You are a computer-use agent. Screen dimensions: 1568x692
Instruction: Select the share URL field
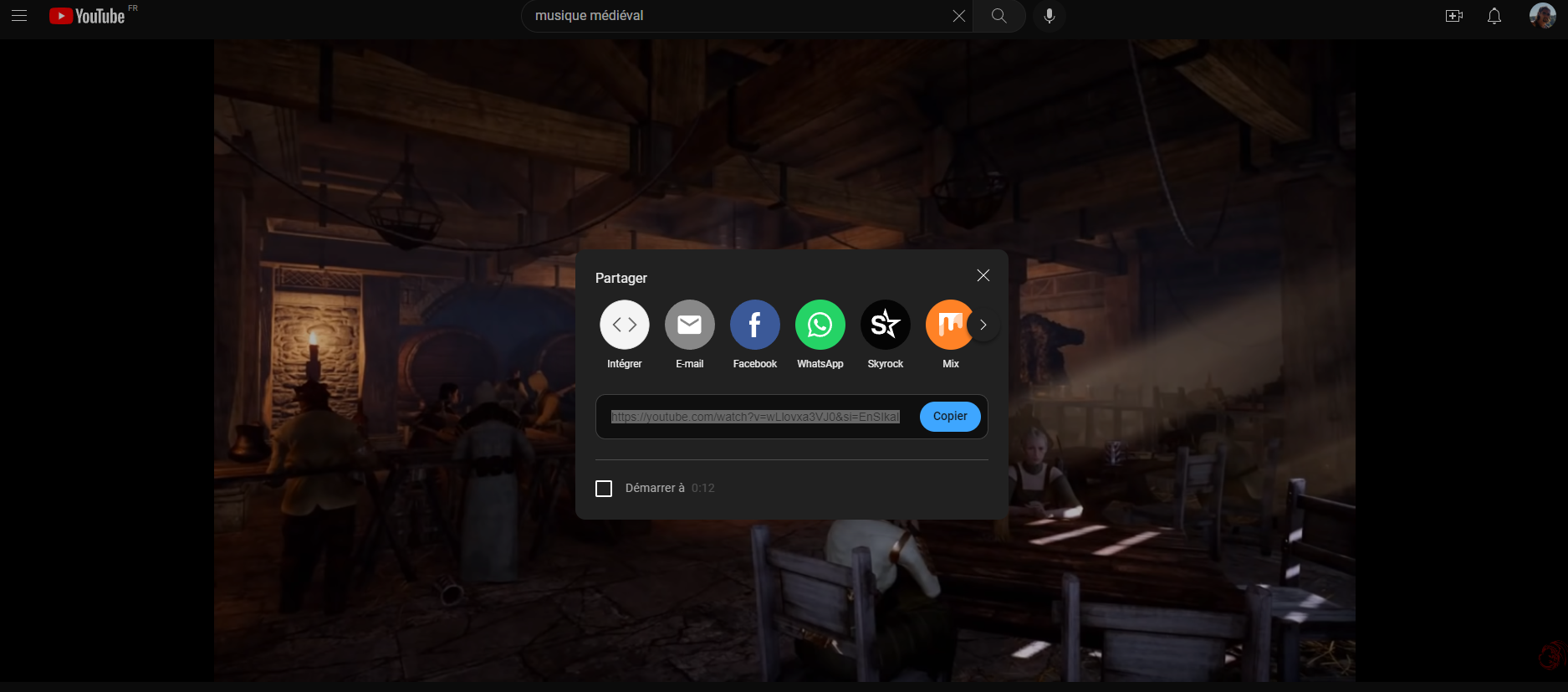pyautogui.click(x=756, y=417)
